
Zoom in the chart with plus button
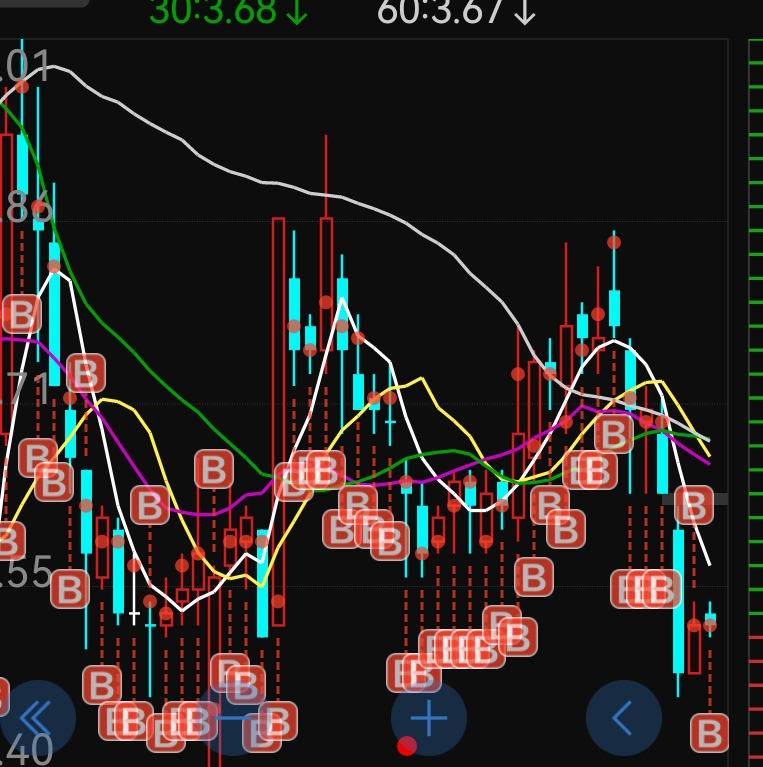428,718
